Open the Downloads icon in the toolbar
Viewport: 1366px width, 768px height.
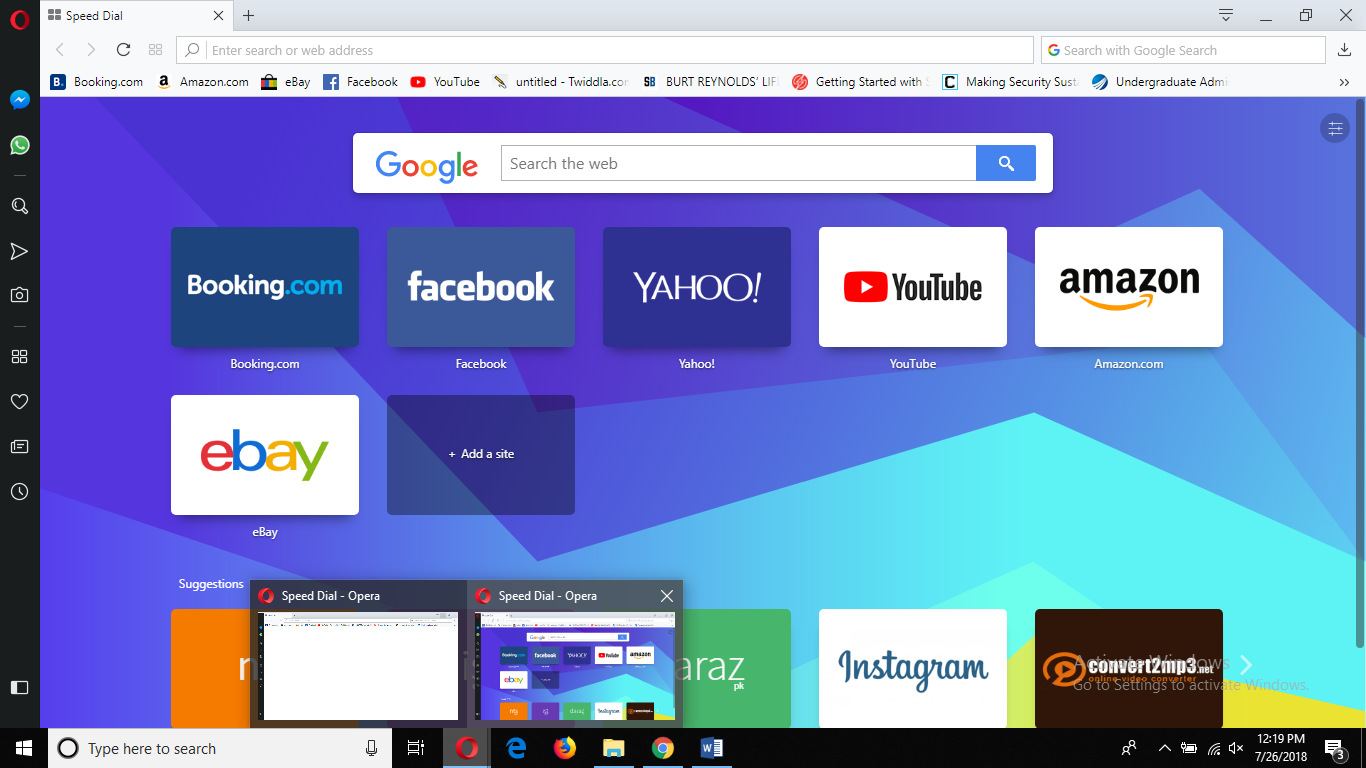click(x=1344, y=49)
